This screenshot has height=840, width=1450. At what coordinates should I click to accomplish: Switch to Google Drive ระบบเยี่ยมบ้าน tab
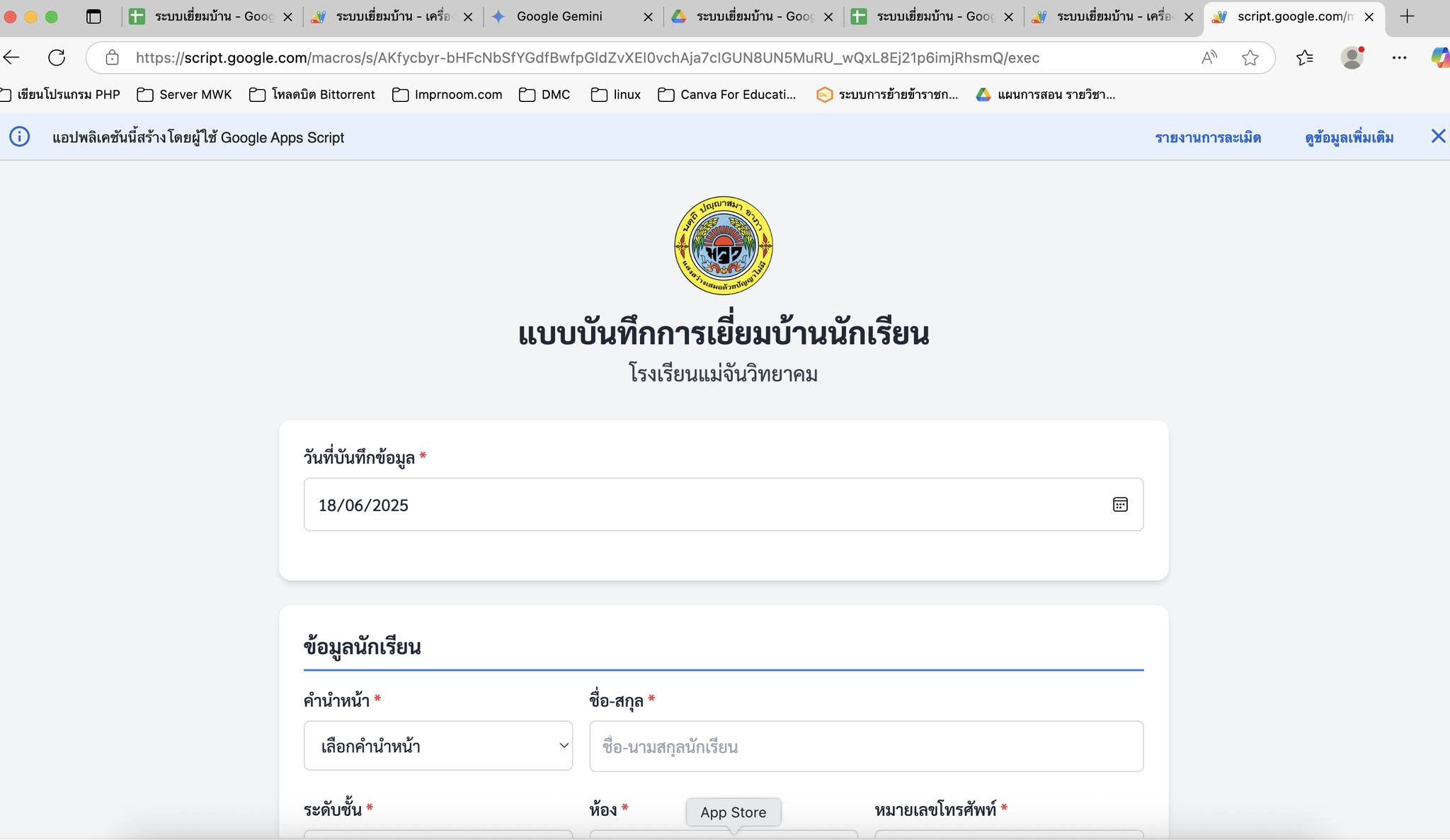tap(754, 16)
